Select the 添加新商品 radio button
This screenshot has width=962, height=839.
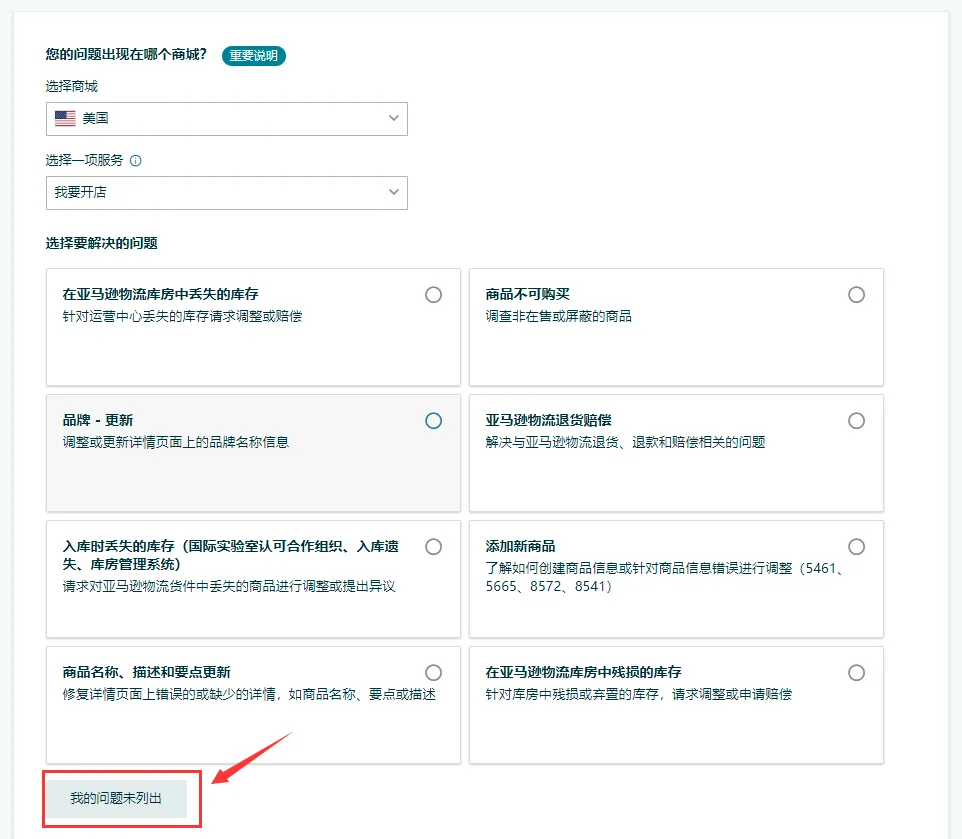[x=856, y=546]
